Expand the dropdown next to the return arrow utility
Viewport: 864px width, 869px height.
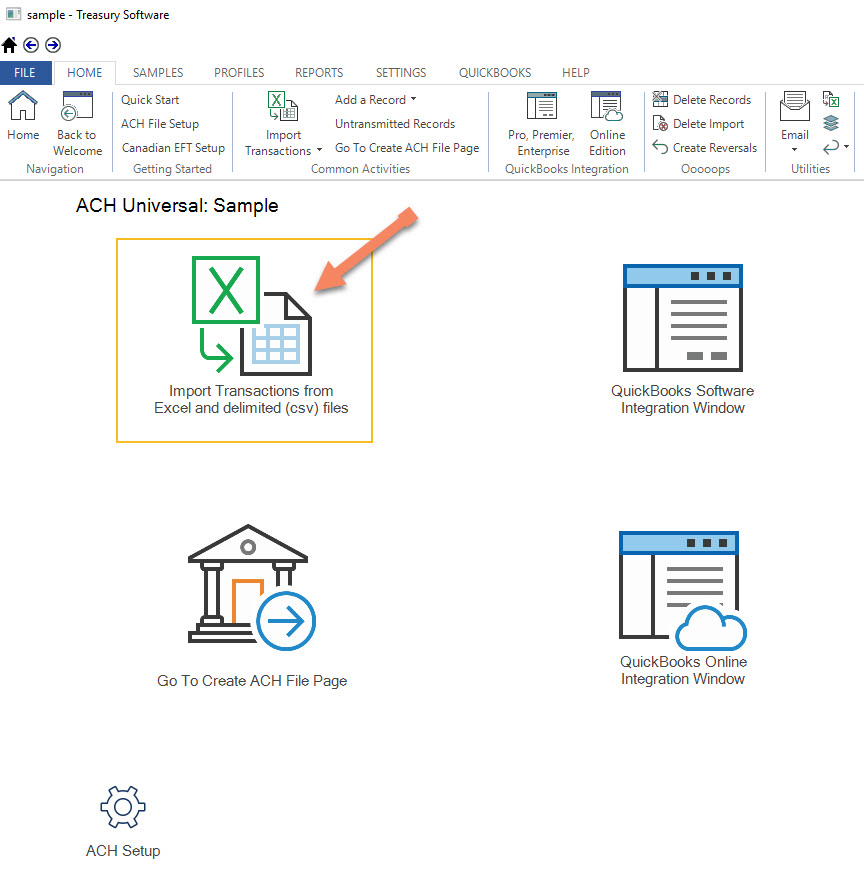click(x=846, y=146)
